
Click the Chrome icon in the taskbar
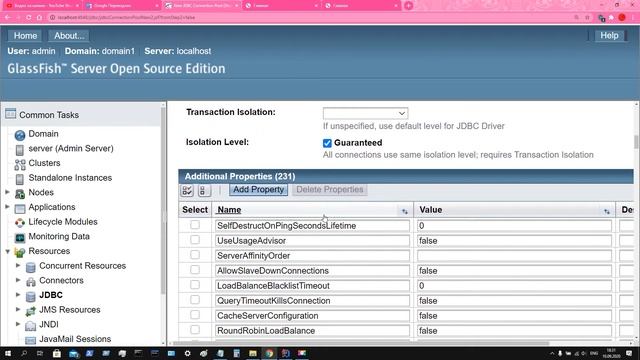tap(269, 353)
